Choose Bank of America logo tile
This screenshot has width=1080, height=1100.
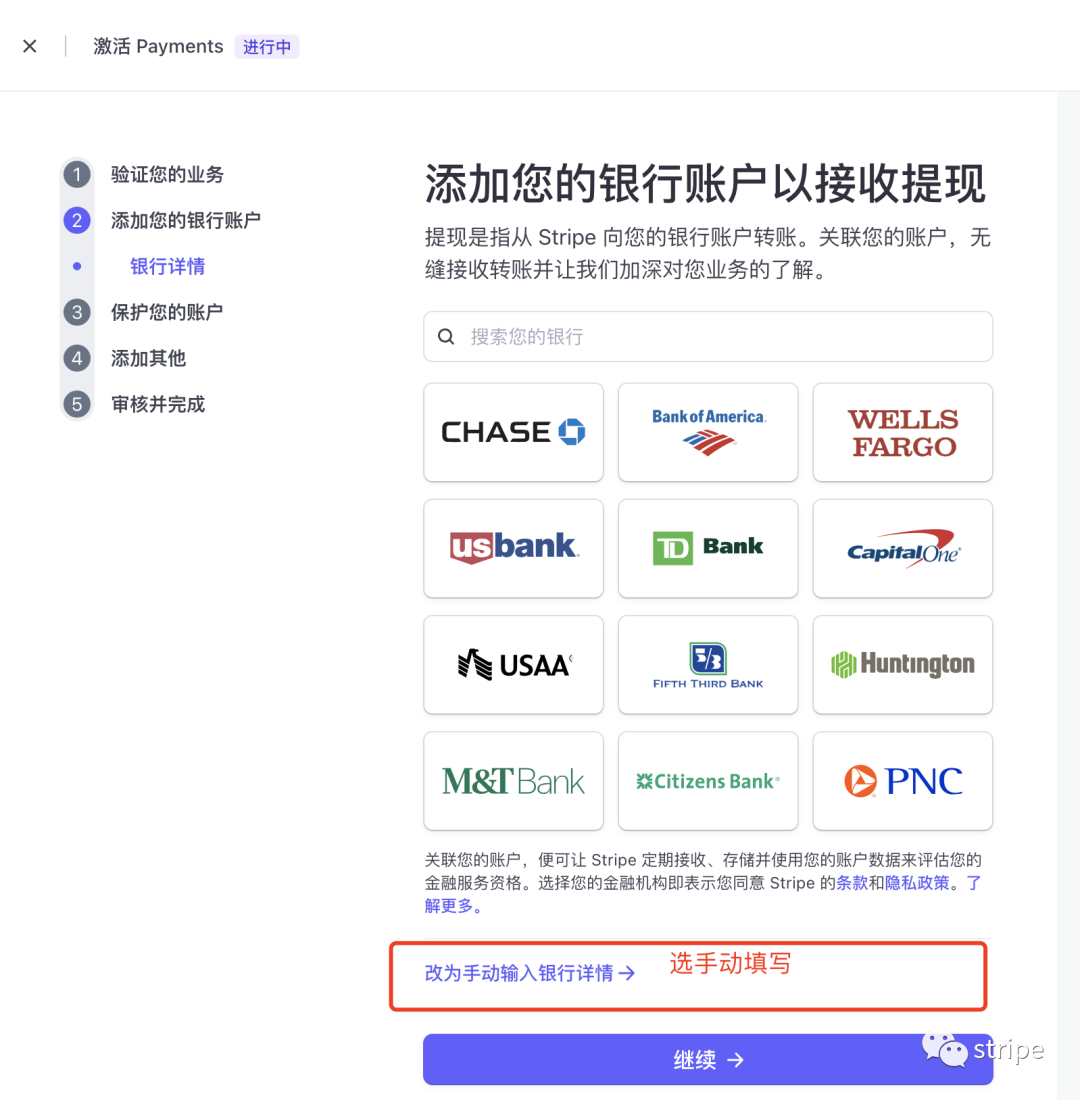click(707, 432)
